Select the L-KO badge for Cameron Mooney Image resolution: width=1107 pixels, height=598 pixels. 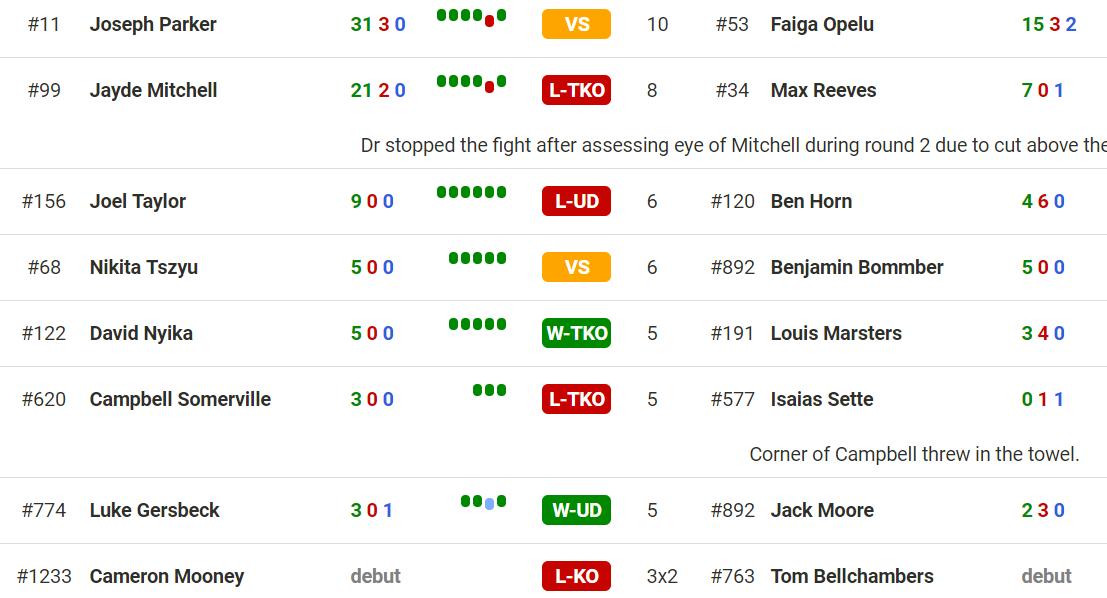click(x=576, y=576)
